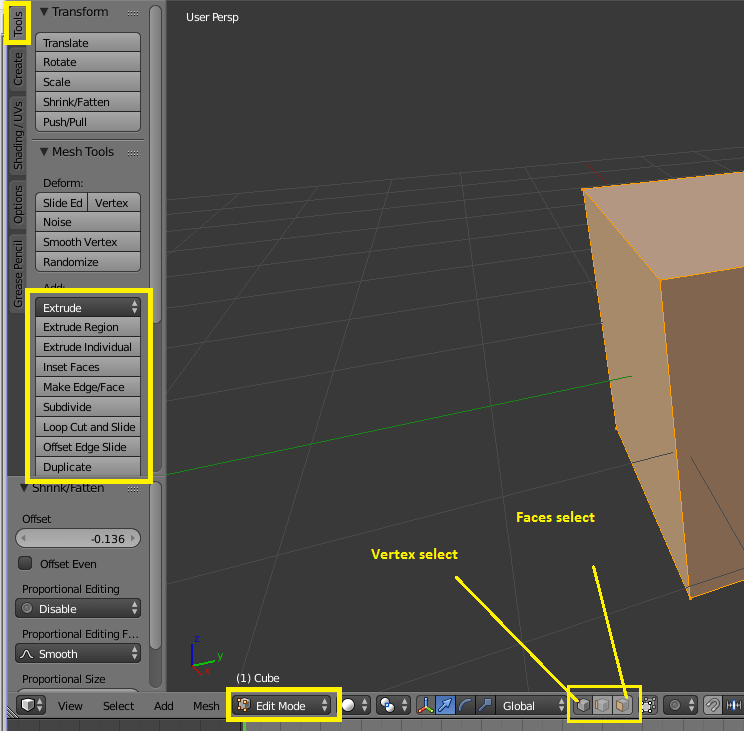Collapse the Mesh Tools panel
This screenshot has width=744, height=731.
44,152
